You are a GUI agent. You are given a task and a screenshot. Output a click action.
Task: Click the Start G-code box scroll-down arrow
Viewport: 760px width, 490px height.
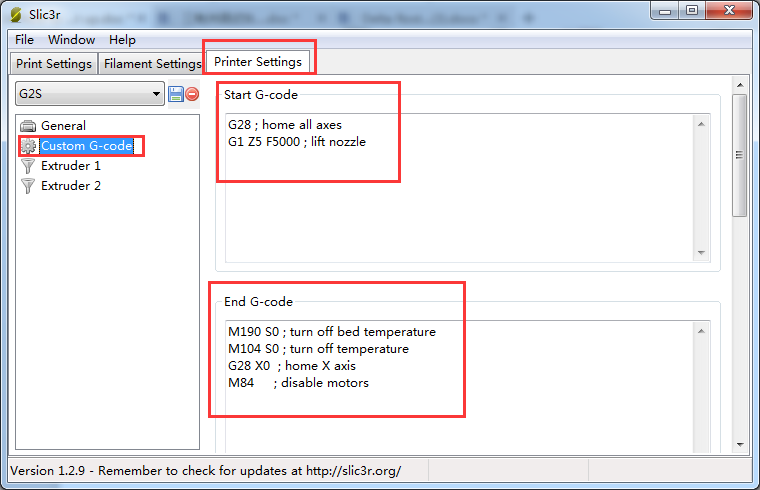[x=701, y=253]
